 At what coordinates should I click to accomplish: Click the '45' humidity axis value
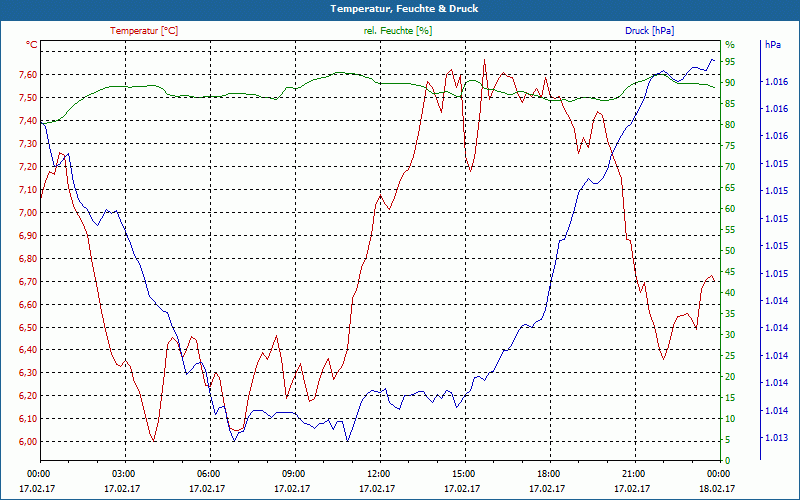coord(730,272)
